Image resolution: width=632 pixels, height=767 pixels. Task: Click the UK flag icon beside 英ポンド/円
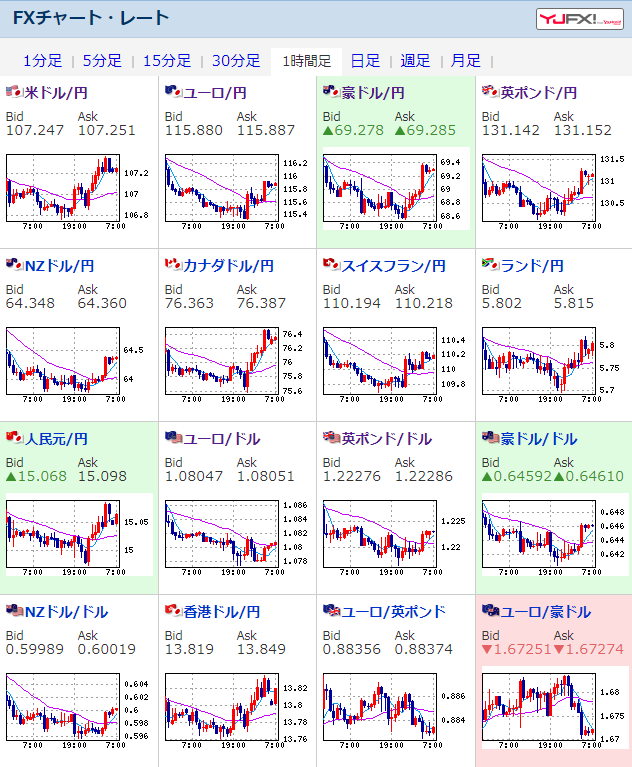pyautogui.click(x=490, y=91)
